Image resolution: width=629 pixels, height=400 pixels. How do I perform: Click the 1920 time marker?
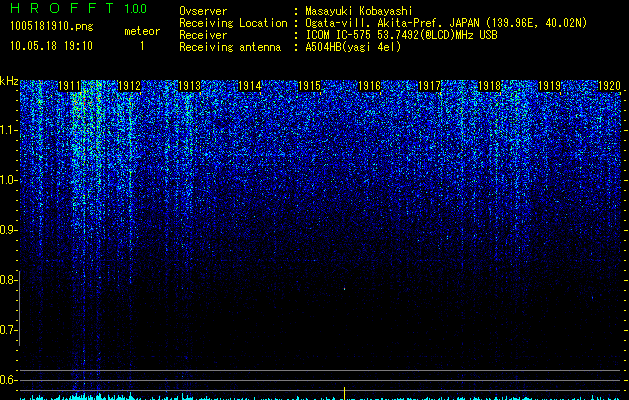click(609, 86)
